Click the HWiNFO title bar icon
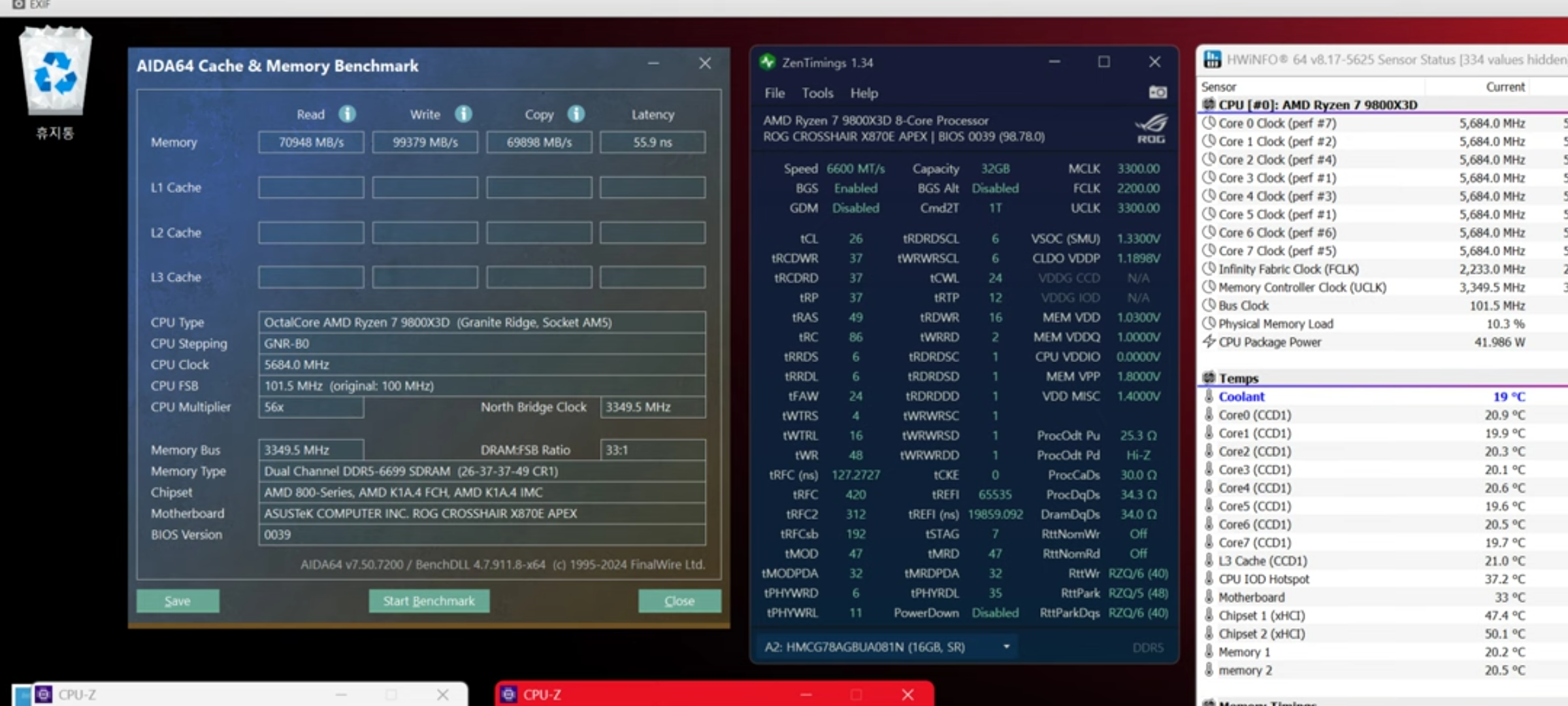Screen dimensions: 1568x706 pyautogui.click(x=1213, y=59)
